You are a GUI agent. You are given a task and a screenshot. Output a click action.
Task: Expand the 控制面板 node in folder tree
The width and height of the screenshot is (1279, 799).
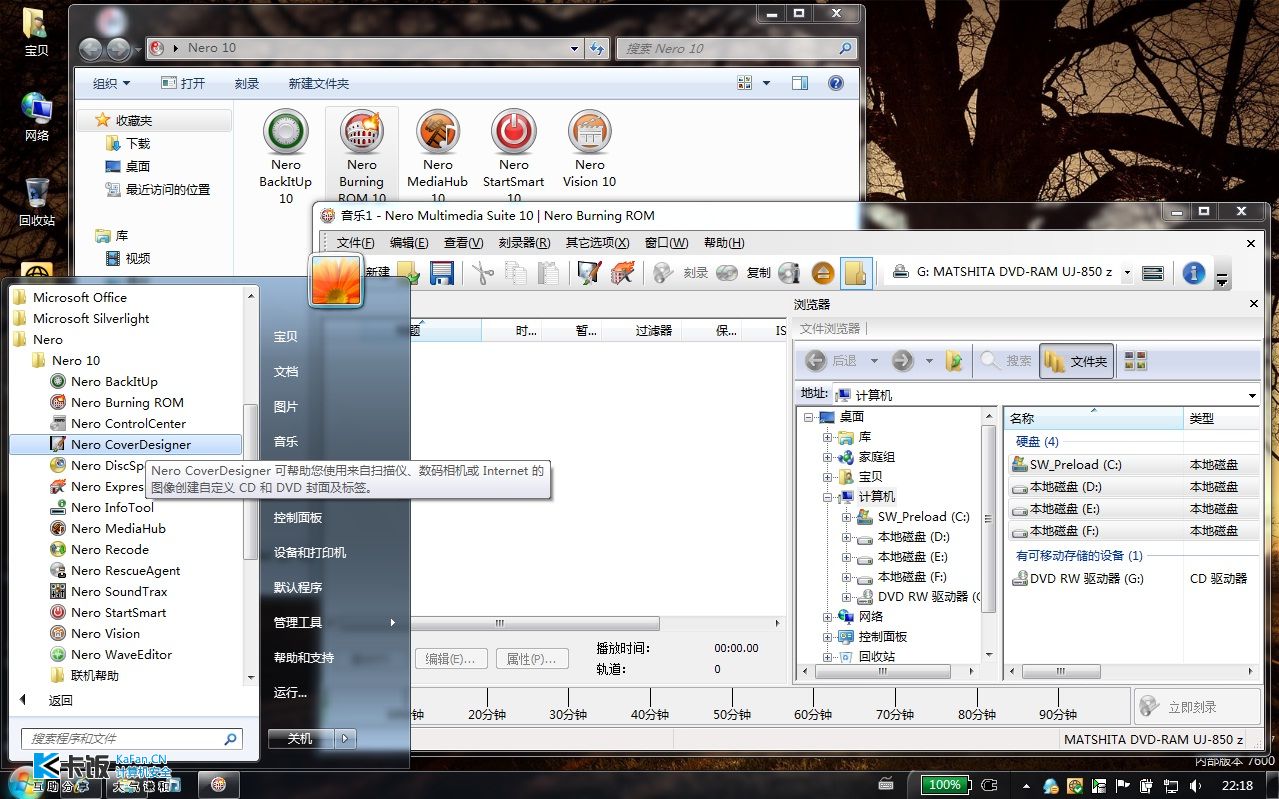pyautogui.click(x=827, y=637)
